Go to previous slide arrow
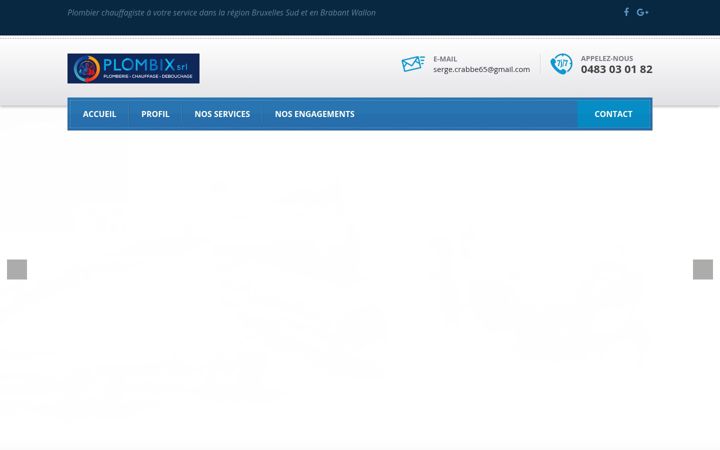Image resolution: width=720 pixels, height=450 pixels. click(x=17, y=270)
